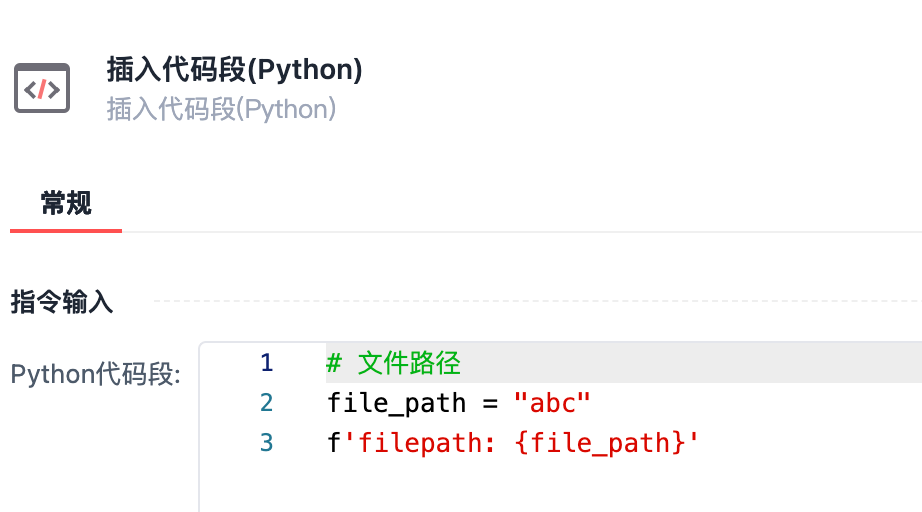Click the 指令输入 section header
This screenshot has height=512, width=922.
[x=62, y=302]
